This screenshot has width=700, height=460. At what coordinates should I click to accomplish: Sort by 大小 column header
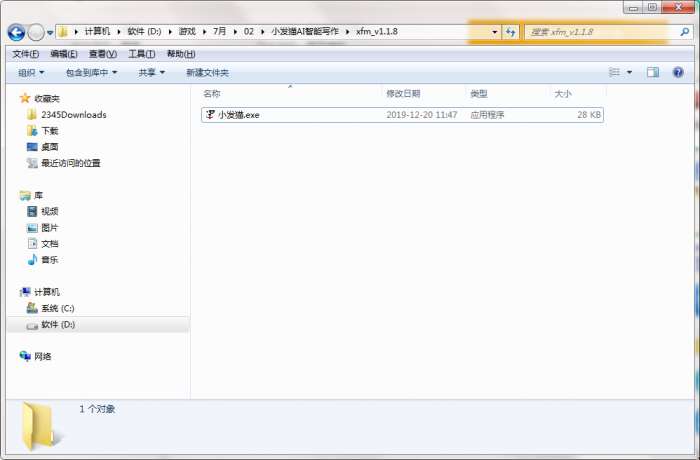(x=562, y=94)
